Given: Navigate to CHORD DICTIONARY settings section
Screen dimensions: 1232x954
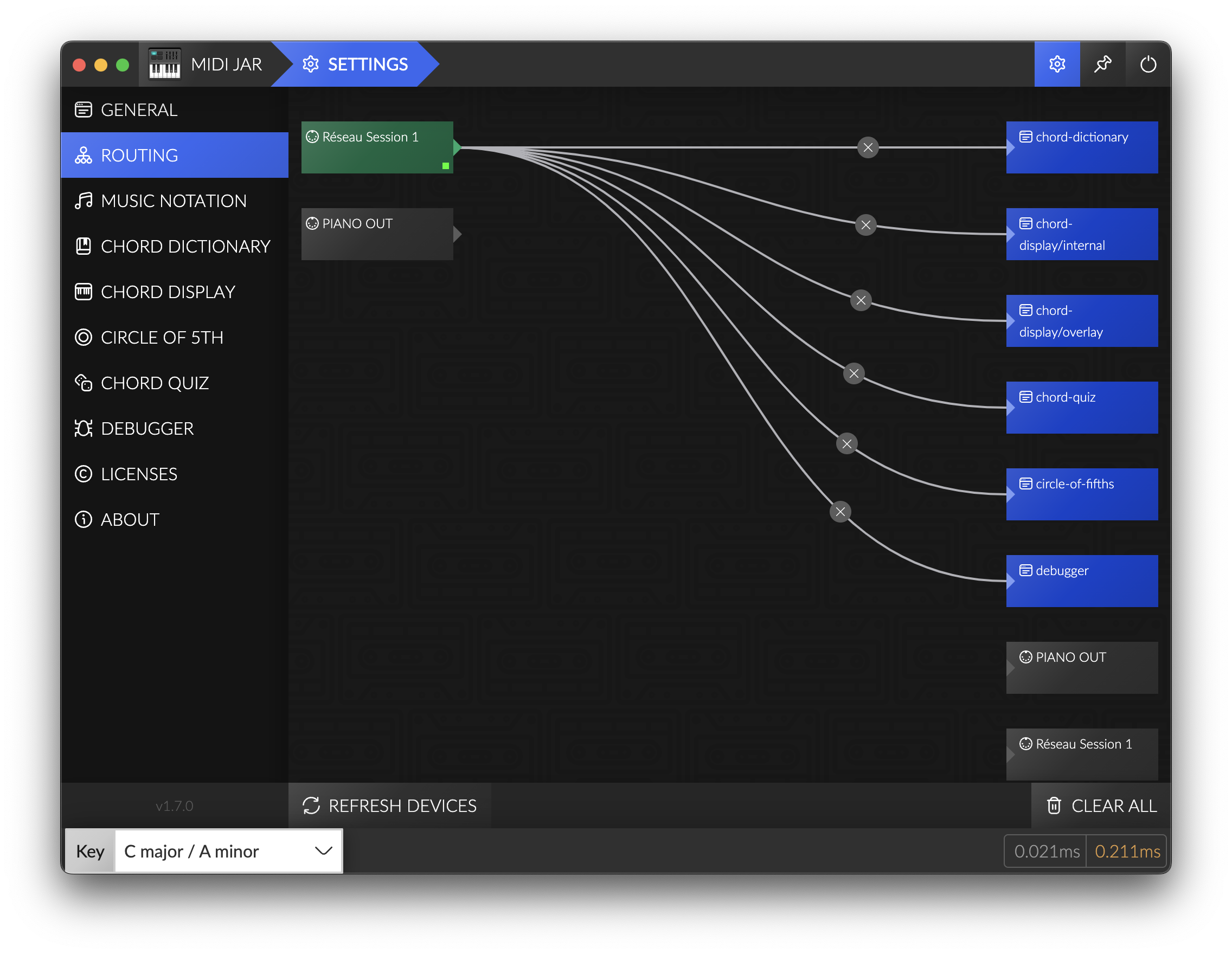Looking at the screenshot, I should tap(175, 246).
